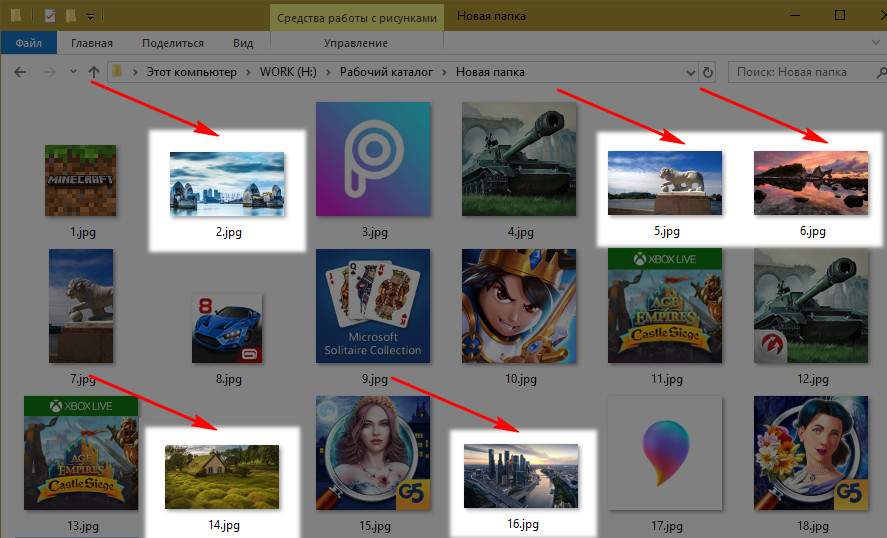Go up one folder level

(x=94, y=72)
